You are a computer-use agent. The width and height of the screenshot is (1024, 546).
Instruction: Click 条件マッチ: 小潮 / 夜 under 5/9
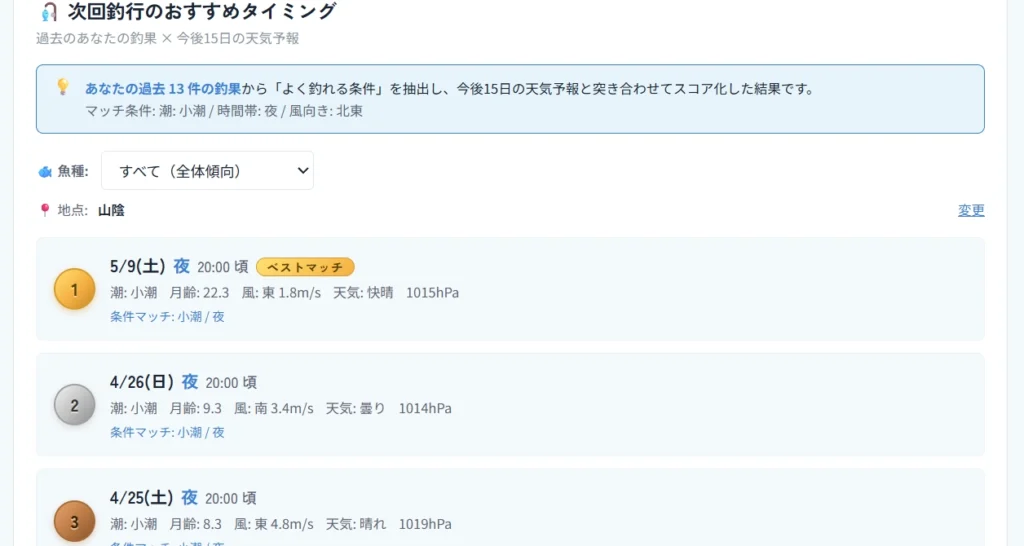pyautogui.click(x=167, y=316)
